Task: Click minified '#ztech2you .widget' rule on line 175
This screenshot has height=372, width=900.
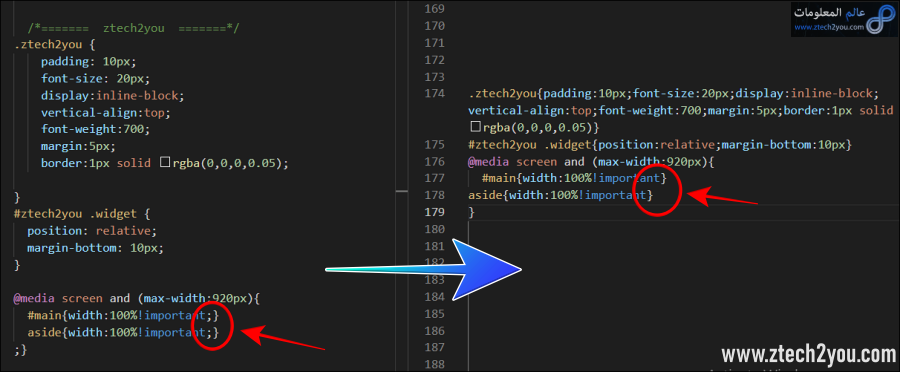Action: [x=660, y=144]
